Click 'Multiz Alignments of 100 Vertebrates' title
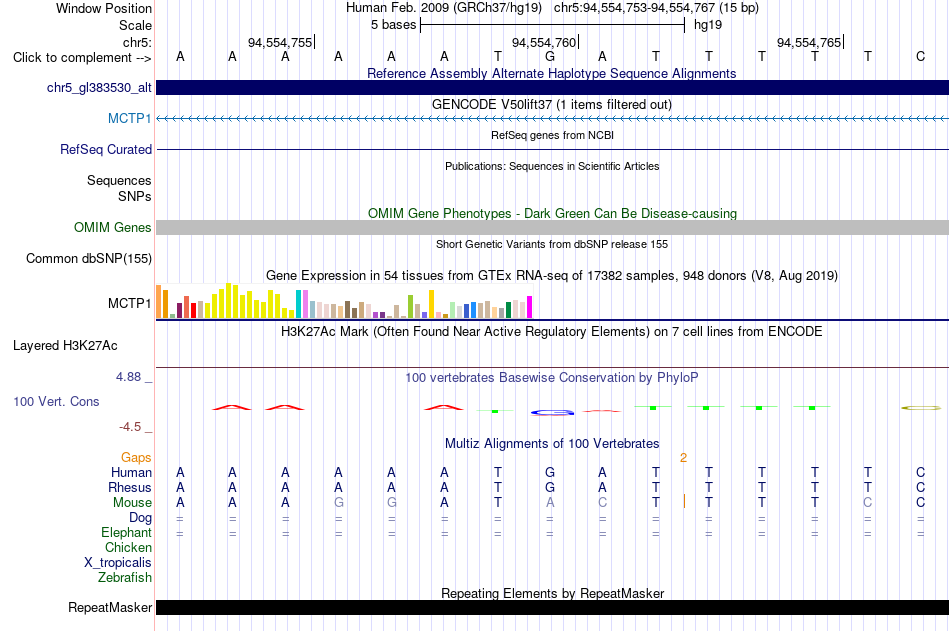 [551, 444]
